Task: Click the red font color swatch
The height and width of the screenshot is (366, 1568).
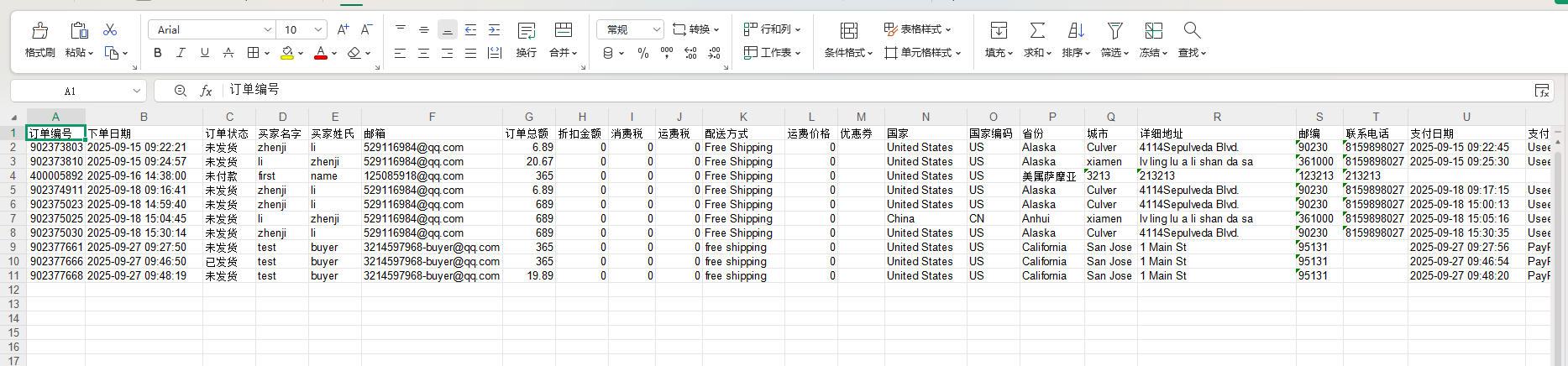Action: click(320, 53)
